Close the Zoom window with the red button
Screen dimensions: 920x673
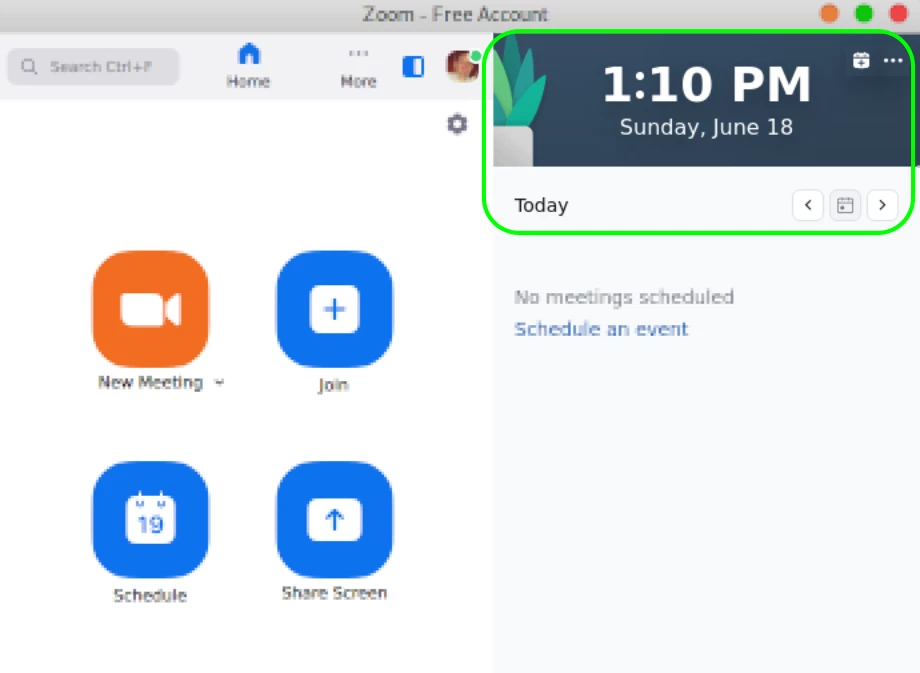pyautogui.click(x=898, y=13)
